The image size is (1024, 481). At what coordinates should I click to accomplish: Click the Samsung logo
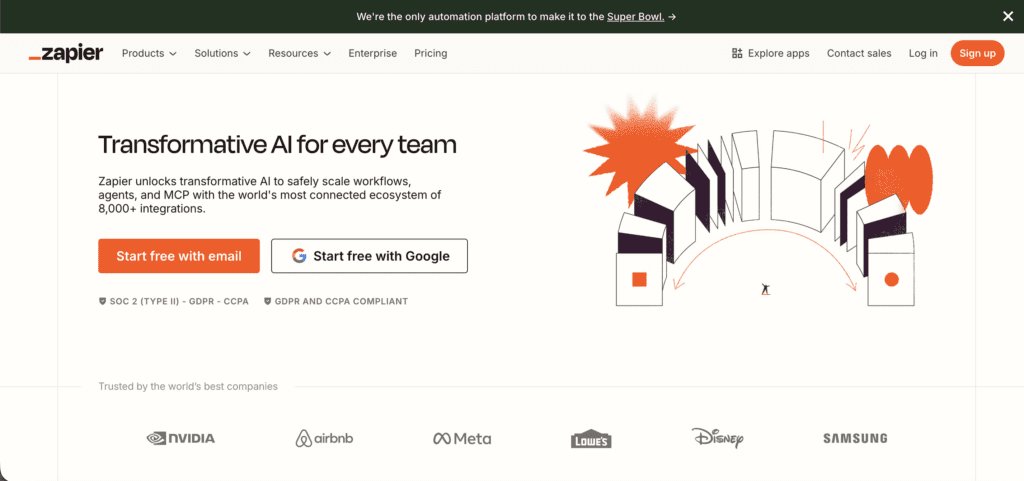[x=855, y=439]
